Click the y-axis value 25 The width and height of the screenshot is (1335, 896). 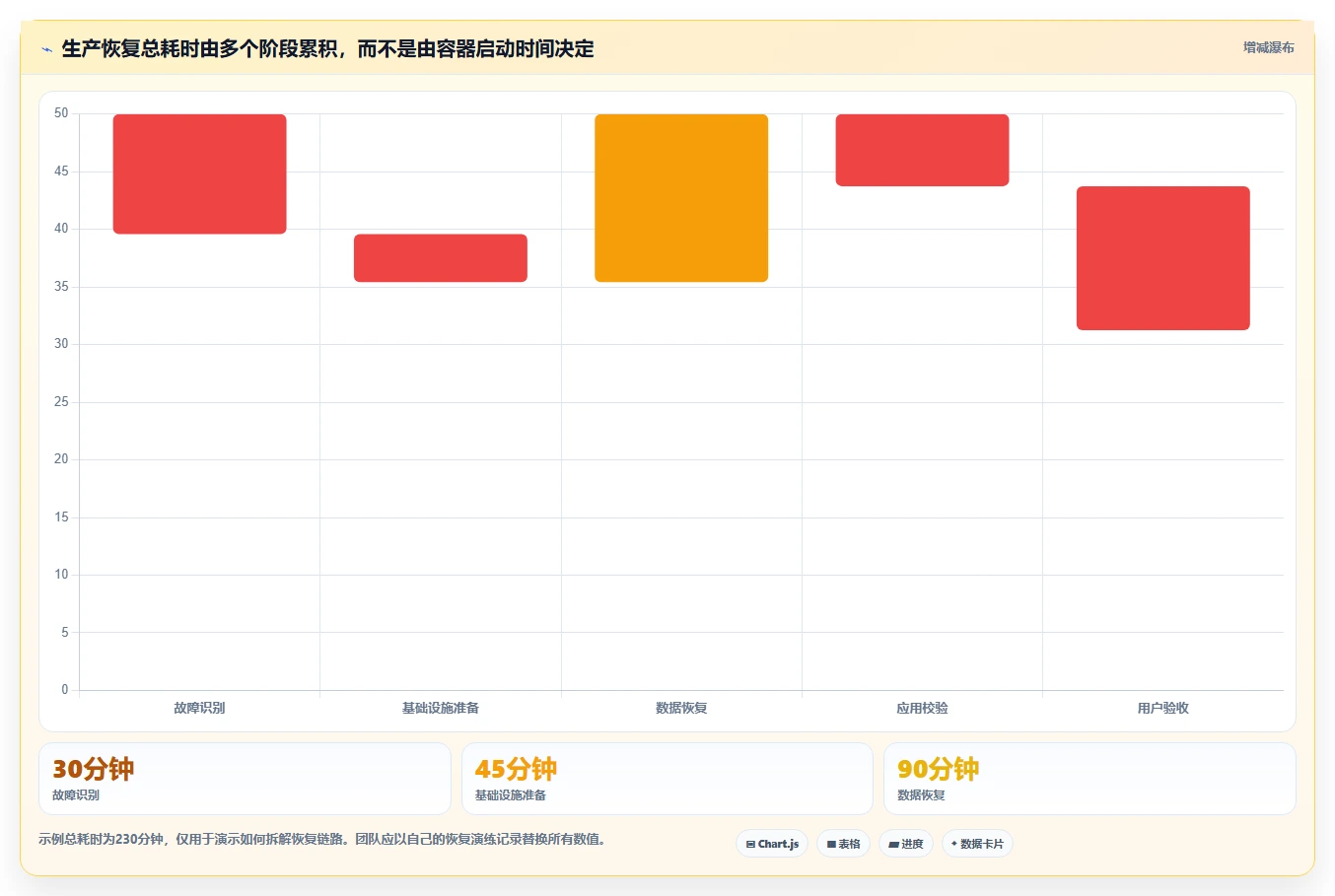point(61,402)
